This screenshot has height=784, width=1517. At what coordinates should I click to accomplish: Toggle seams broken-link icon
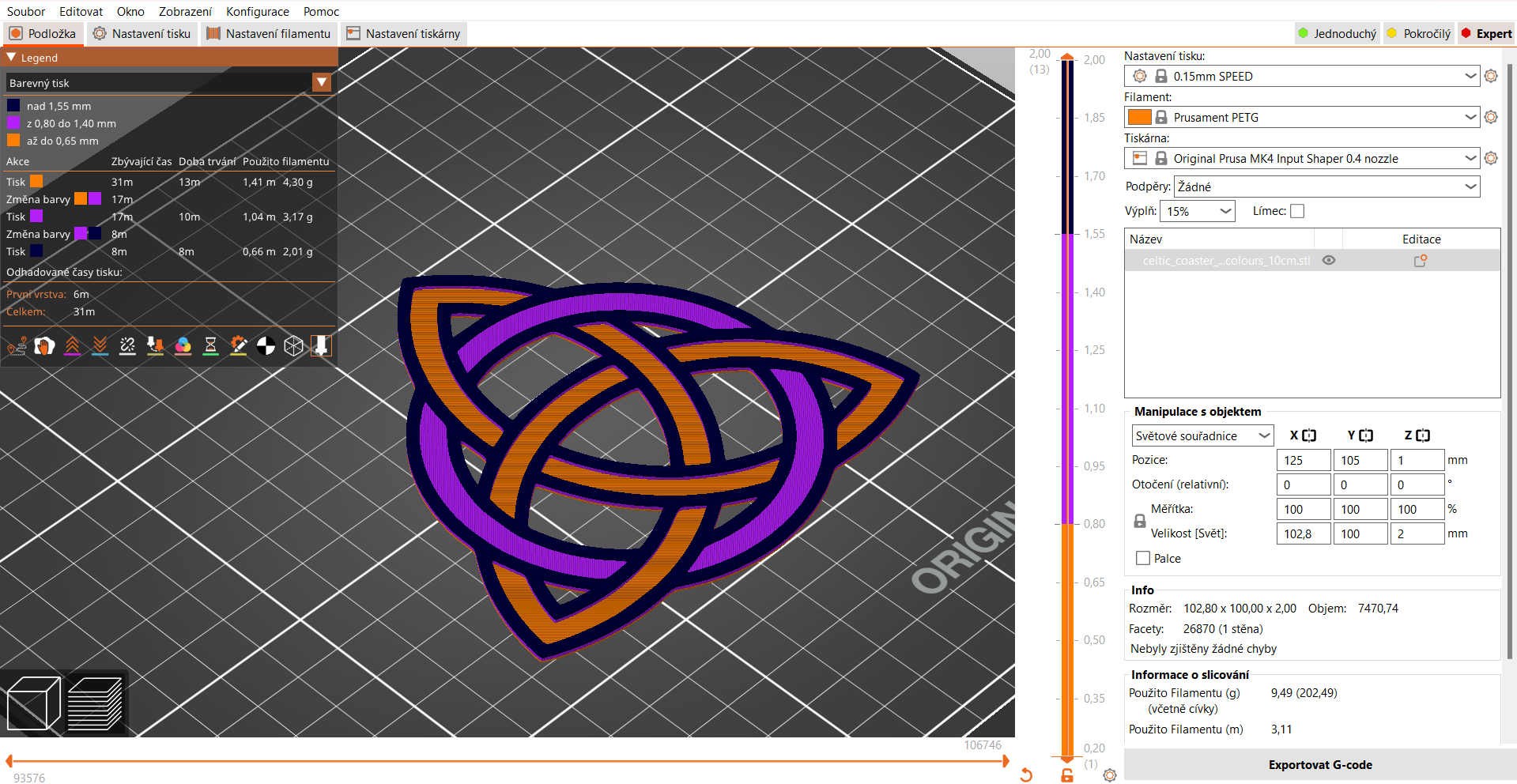tap(127, 346)
